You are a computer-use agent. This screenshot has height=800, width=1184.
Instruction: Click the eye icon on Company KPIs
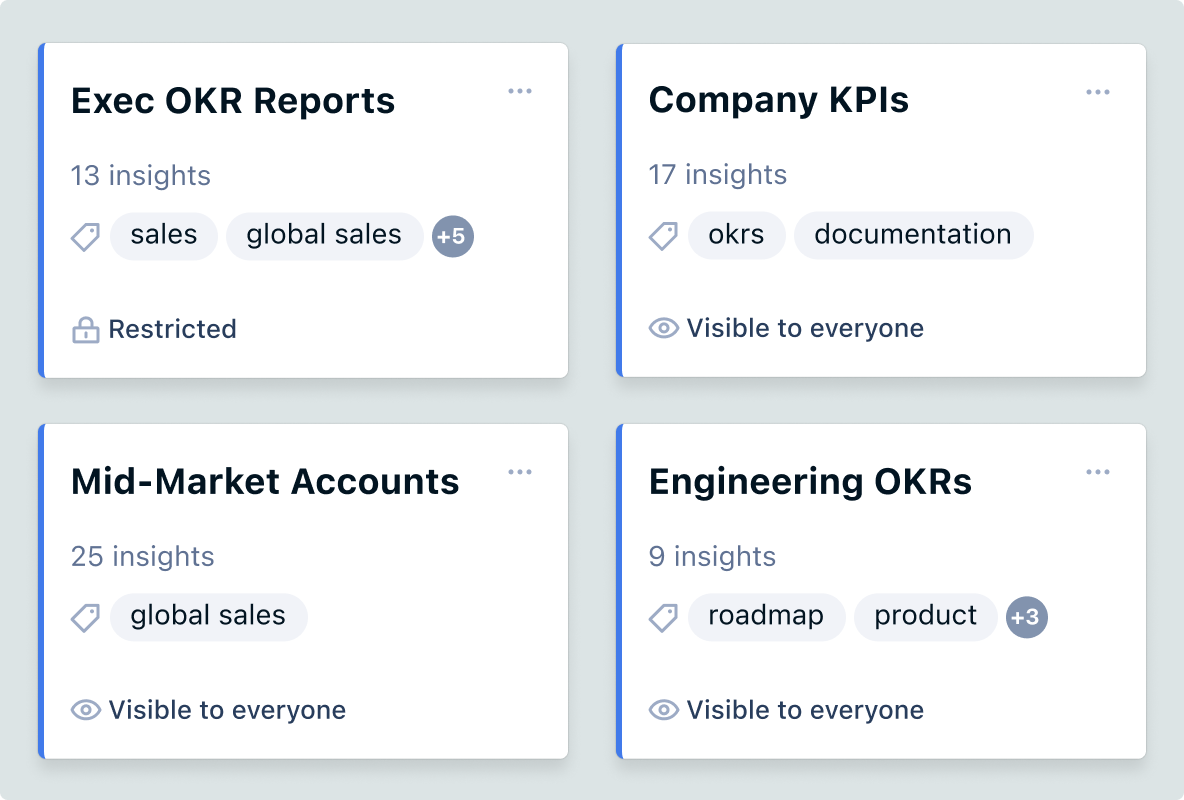click(663, 329)
